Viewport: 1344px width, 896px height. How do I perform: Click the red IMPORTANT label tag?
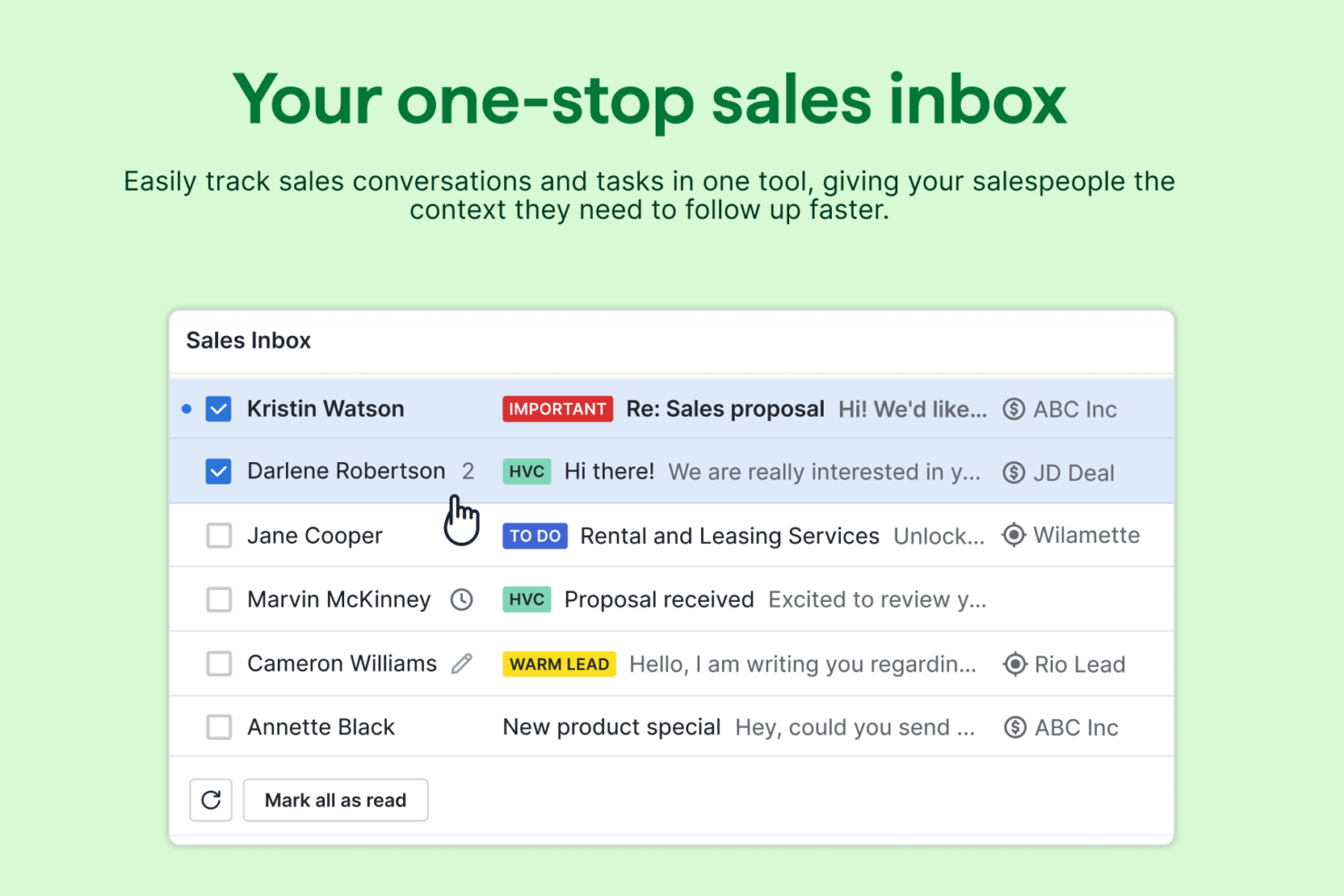558,409
